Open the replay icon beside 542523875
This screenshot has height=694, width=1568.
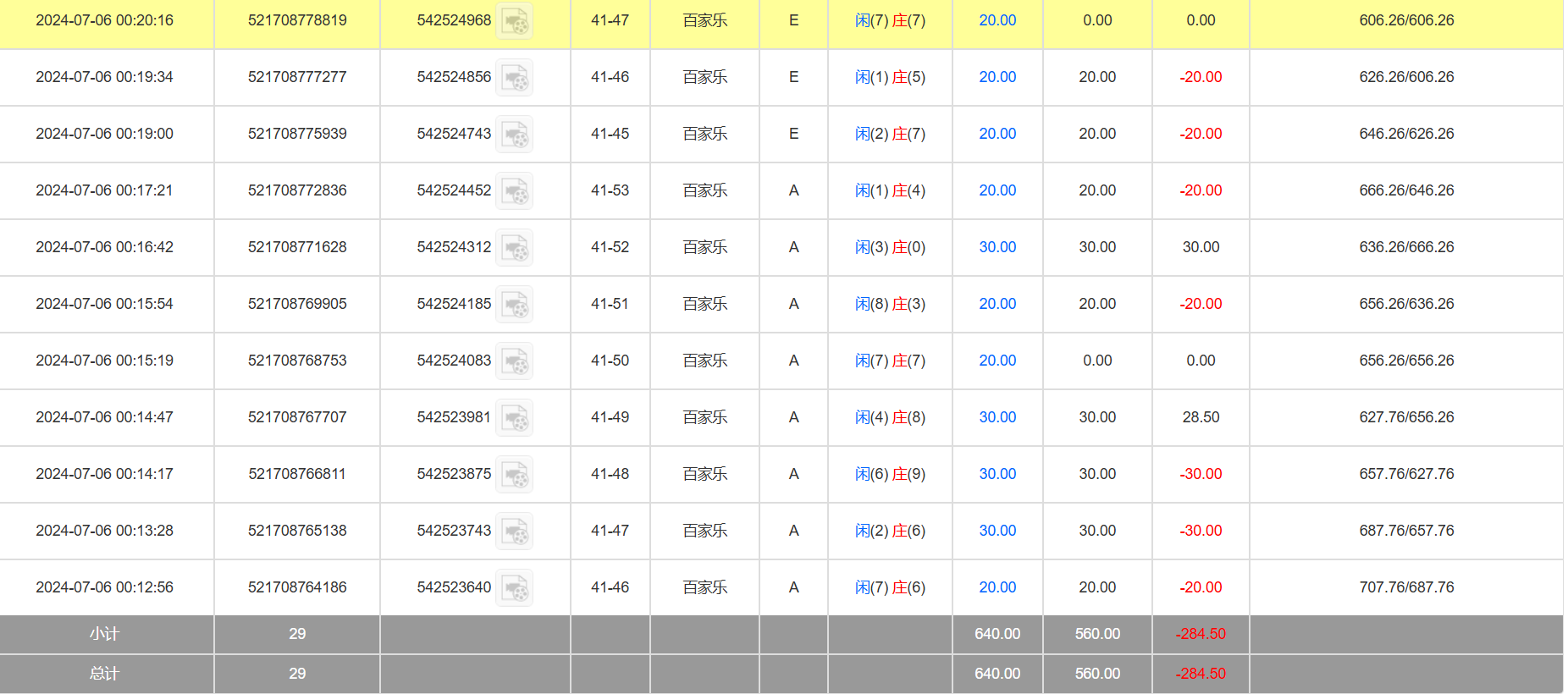pyautogui.click(x=514, y=475)
